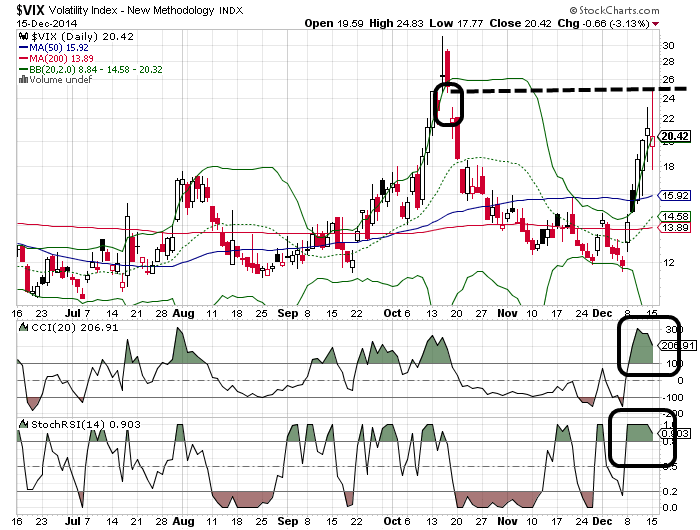Click 'Nov' on the price chart date axis
Screen dimensions: 700x530
tap(507, 313)
